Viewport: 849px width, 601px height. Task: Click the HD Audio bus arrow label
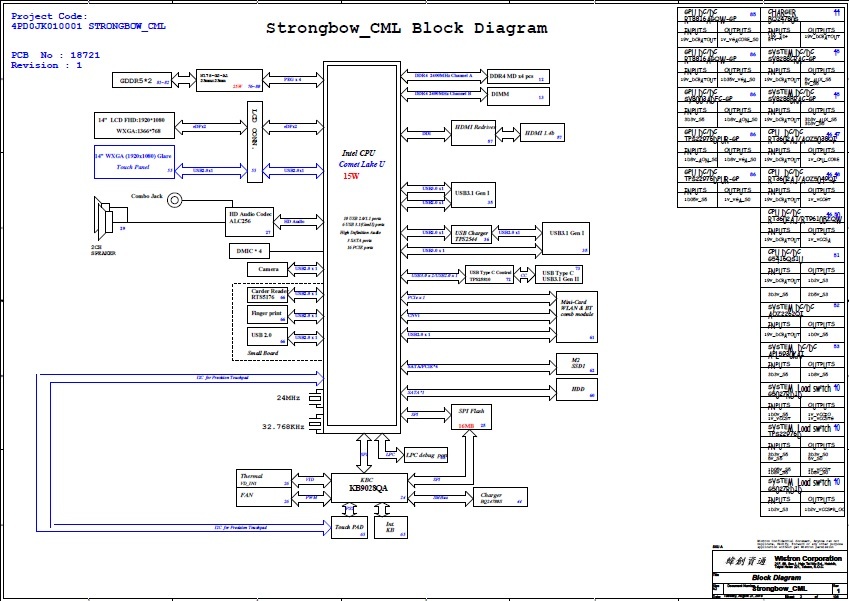[294, 222]
